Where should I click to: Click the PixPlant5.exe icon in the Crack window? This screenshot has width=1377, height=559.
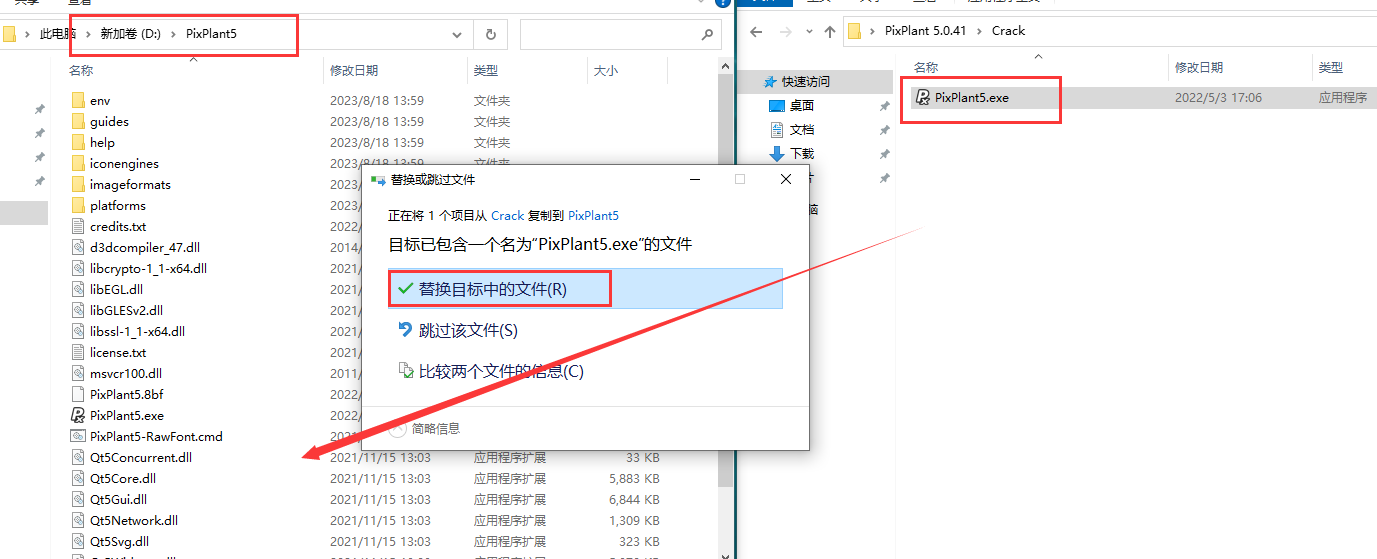[x=923, y=97]
